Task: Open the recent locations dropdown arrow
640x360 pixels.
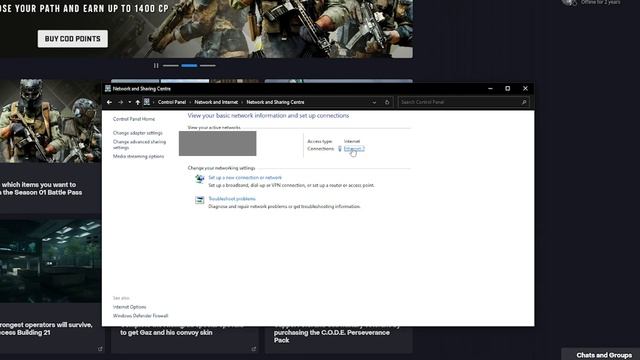Action: (x=129, y=102)
